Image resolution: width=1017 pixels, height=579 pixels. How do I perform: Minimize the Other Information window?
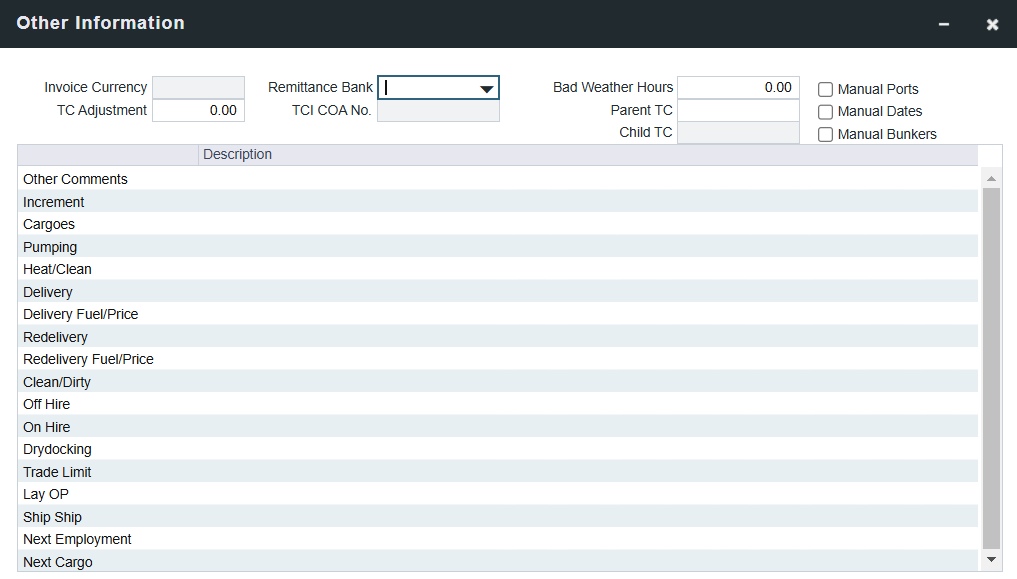pyautogui.click(x=944, y=24)
